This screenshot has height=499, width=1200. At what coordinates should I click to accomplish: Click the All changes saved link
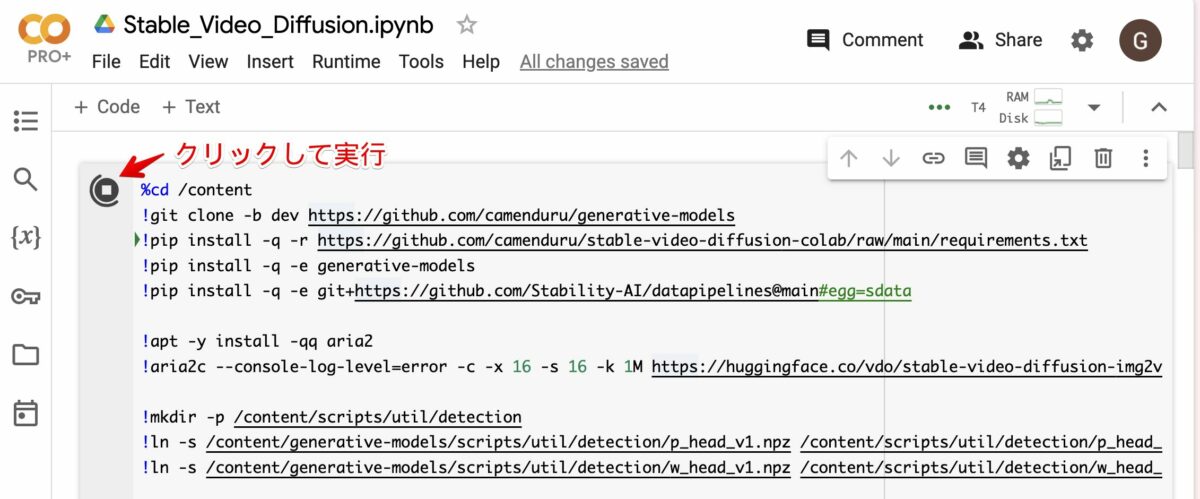pyautogui.click(x=594, y=62)
